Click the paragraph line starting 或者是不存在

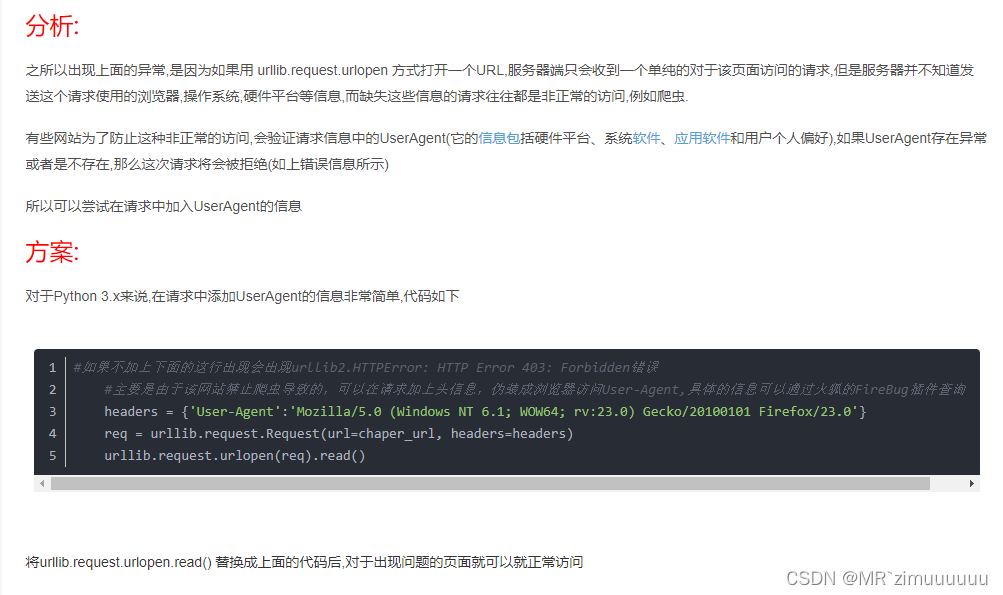[207, 164]
